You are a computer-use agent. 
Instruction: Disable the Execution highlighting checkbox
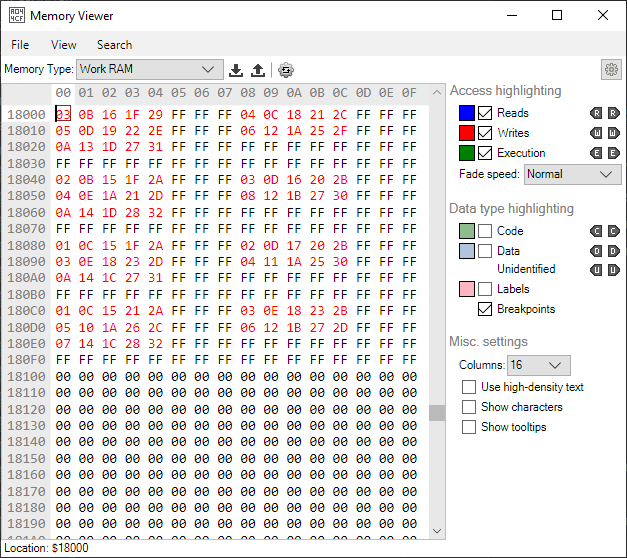coord(485,153)
